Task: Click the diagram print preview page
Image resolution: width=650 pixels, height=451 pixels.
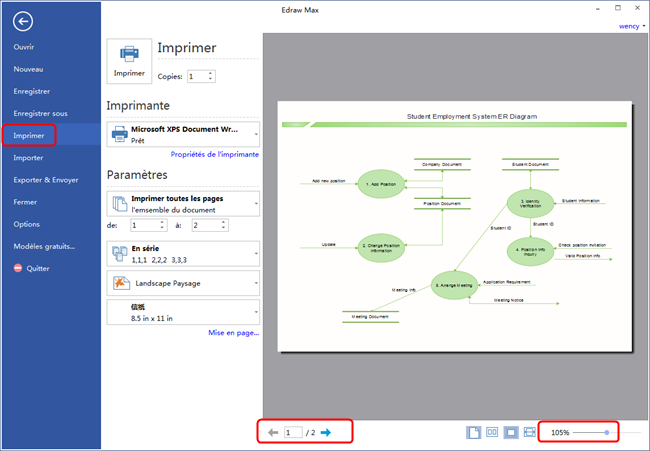Action: (455, 227)
